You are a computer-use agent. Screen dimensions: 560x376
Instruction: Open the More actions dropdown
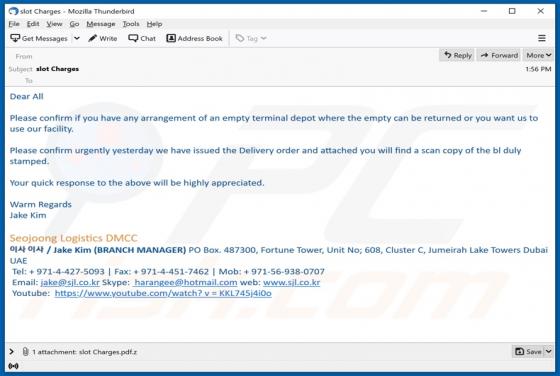pyautogui.click(x=539, y=55)
